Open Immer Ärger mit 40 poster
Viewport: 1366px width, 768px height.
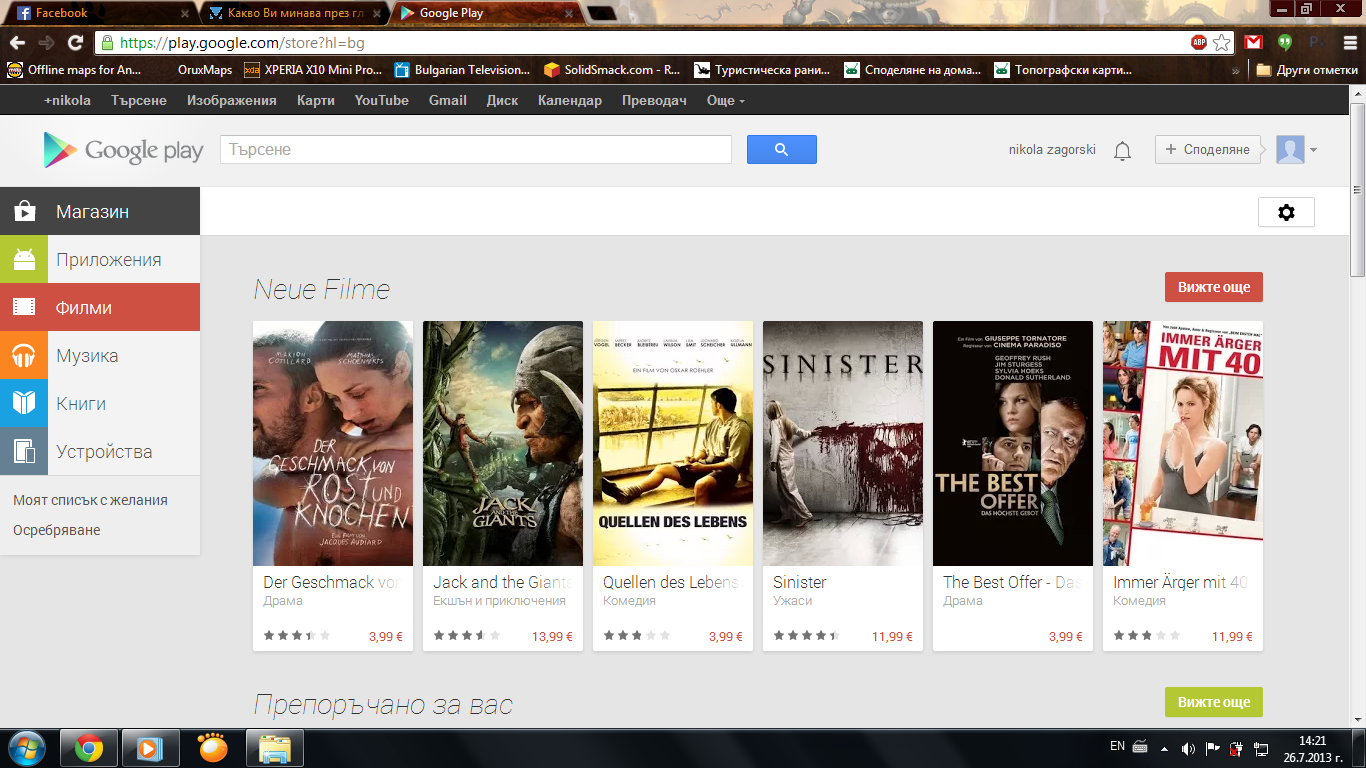[1183, 443]
